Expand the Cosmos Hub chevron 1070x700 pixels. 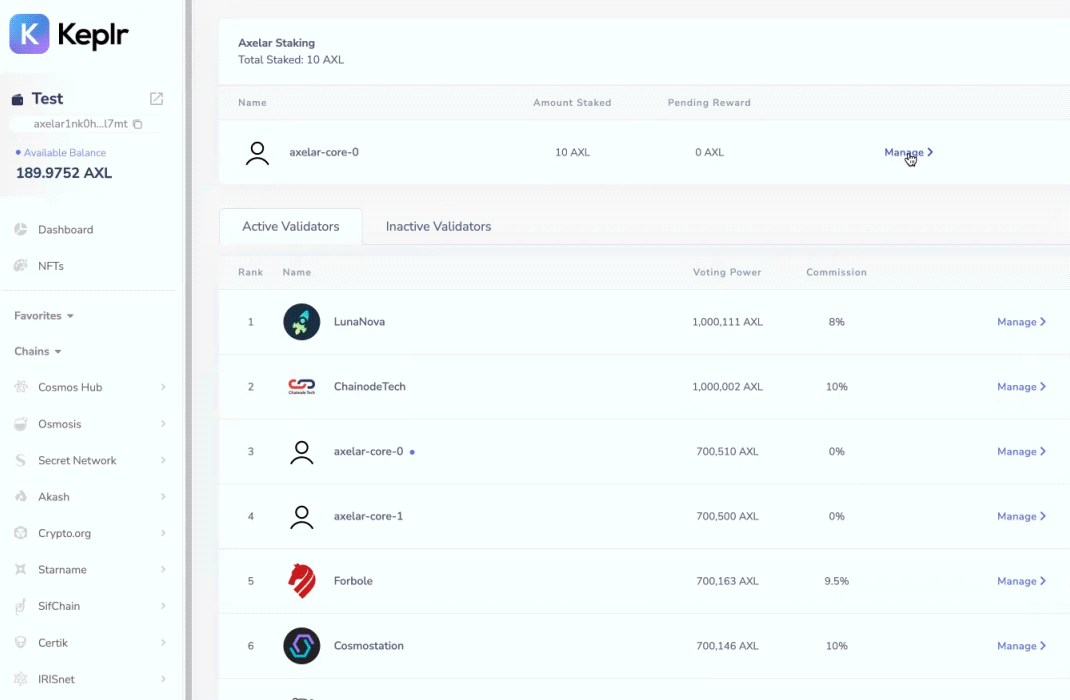(x=163, y=387)
